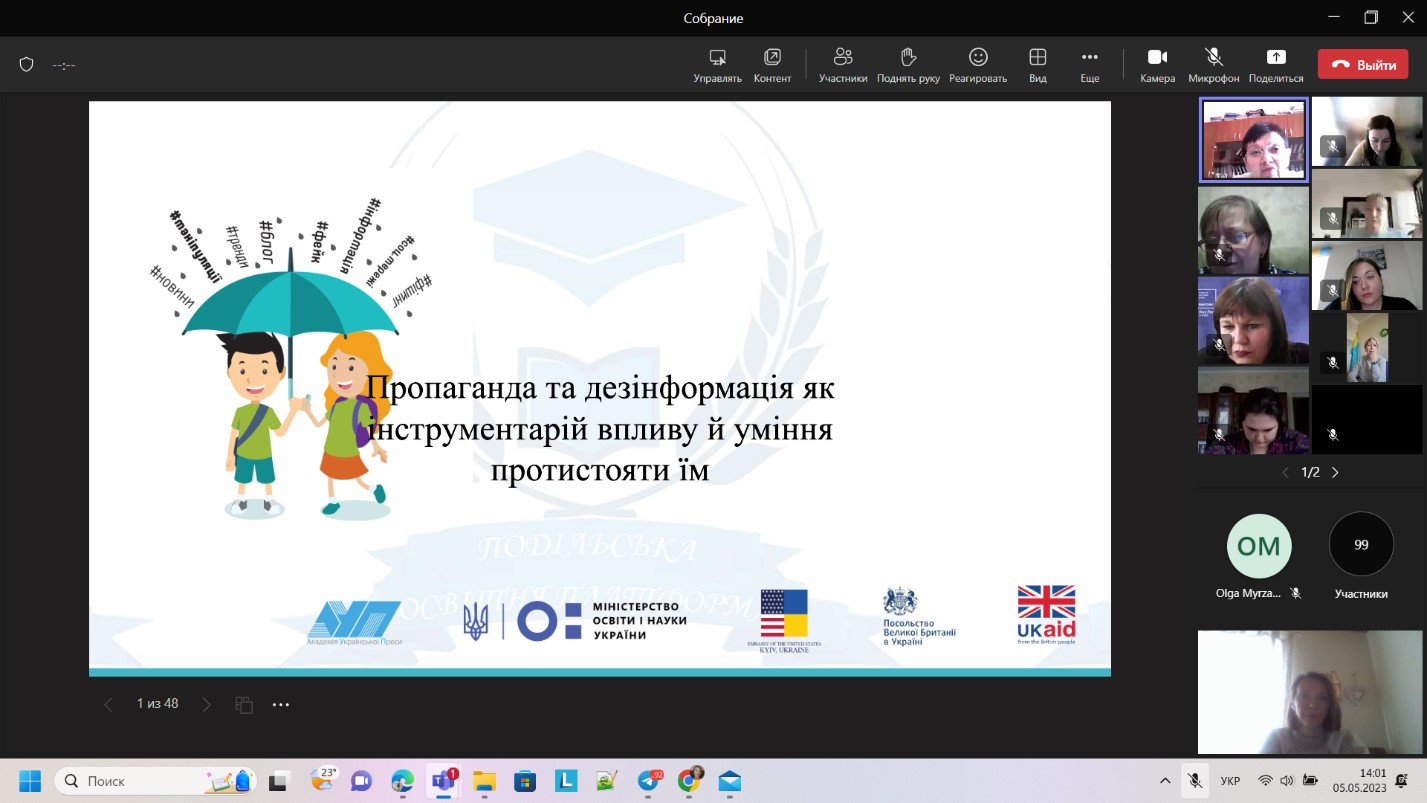This screenshot has height=803, width=1427.
Task: Turn on the Камера
Action: 1158,65
